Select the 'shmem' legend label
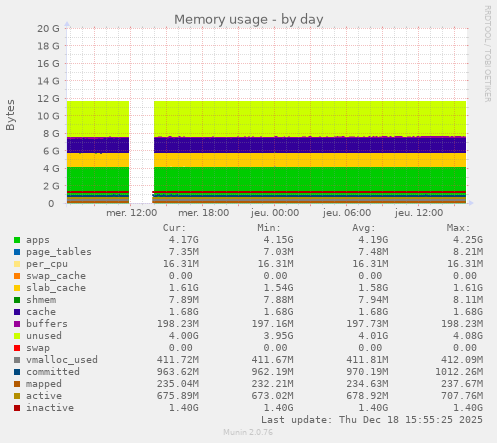Image resolution: width=497 pixels, height=443 pixels. (41, 300)
